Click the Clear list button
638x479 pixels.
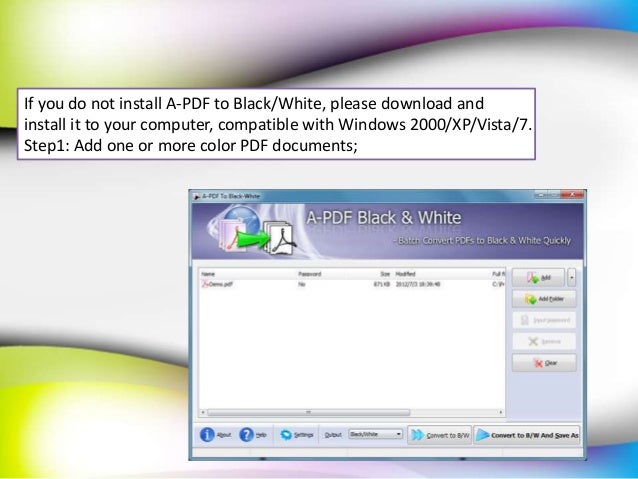pos(544,363)
